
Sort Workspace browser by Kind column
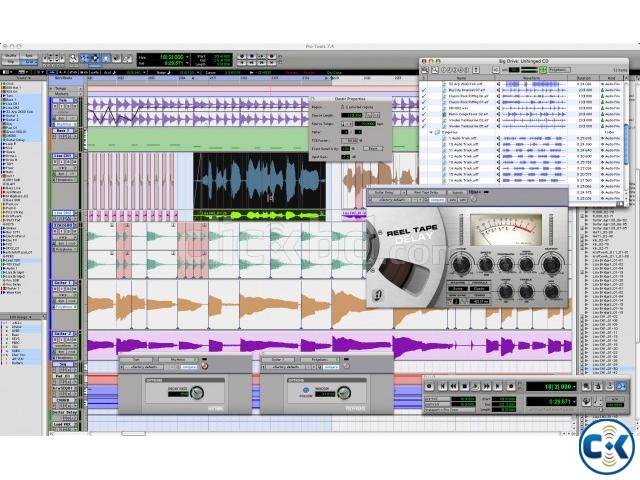[x=611, y=78]
